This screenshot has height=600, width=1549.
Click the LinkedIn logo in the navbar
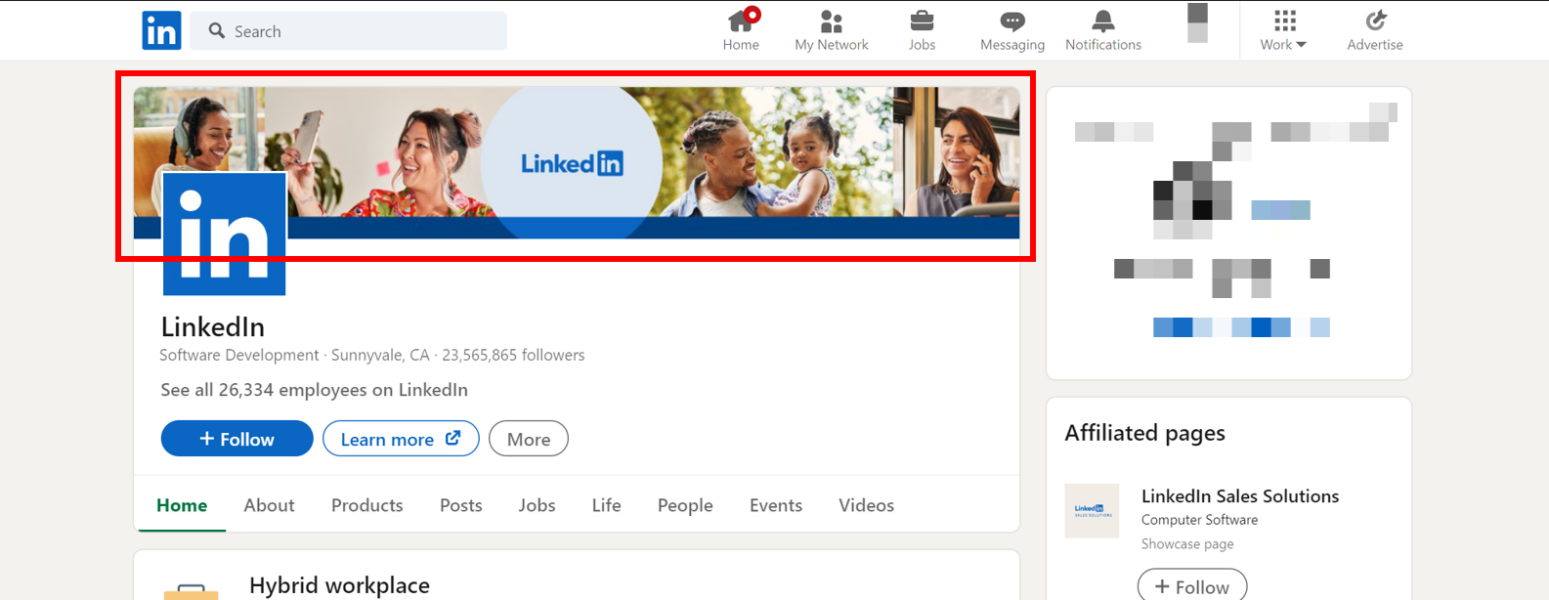pyautogui.click(x=161, y=30)
